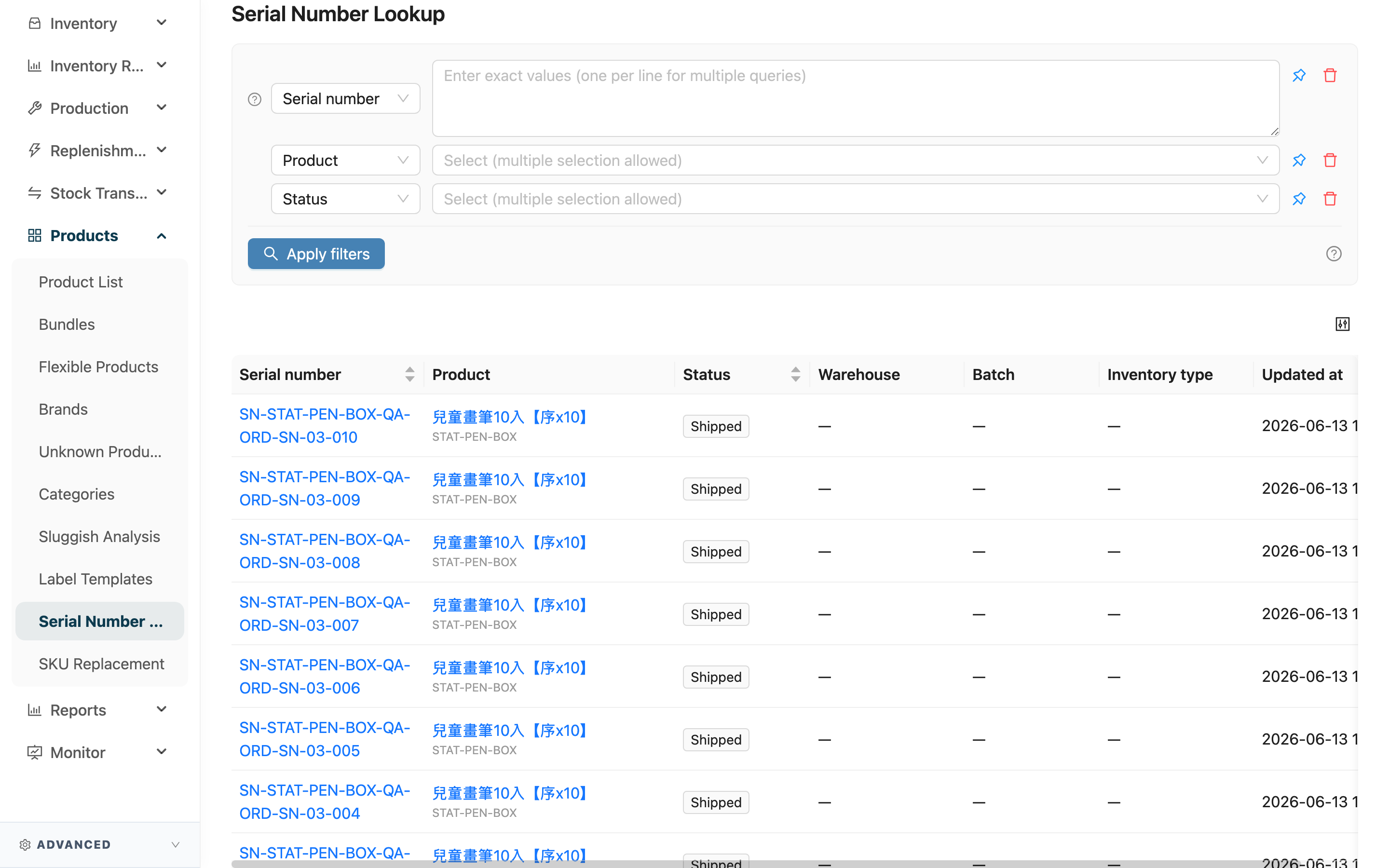Delete the Serial number filter row

click(x=1330, y=75)
